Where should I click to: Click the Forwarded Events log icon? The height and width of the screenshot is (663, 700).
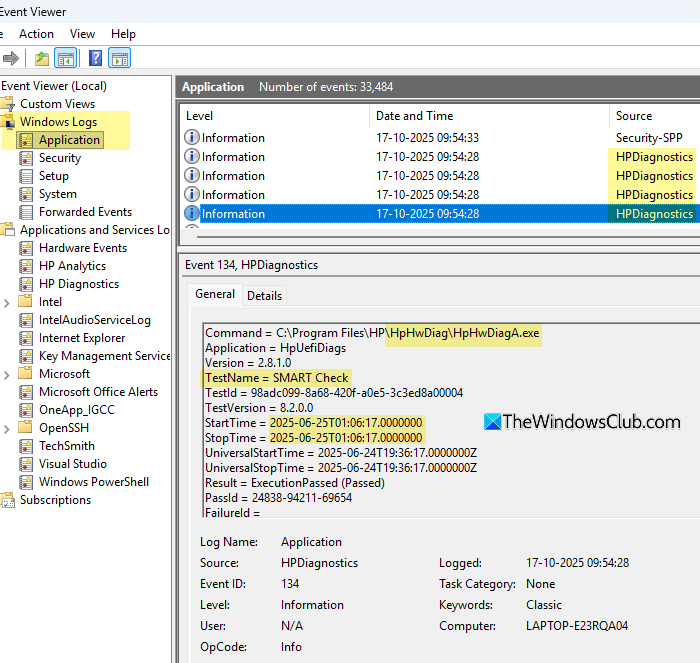pos(26,212)
